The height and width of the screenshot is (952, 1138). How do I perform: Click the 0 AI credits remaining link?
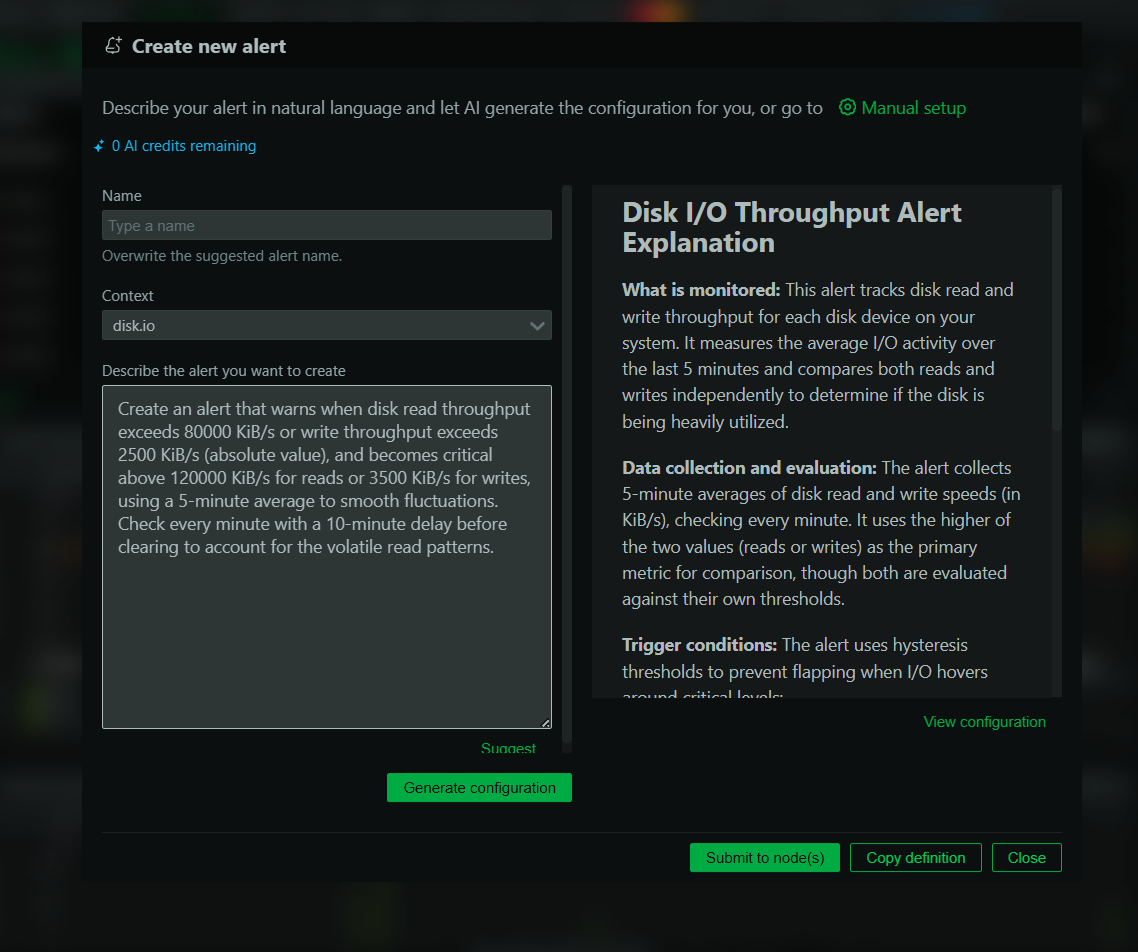(x=183, y=146)
